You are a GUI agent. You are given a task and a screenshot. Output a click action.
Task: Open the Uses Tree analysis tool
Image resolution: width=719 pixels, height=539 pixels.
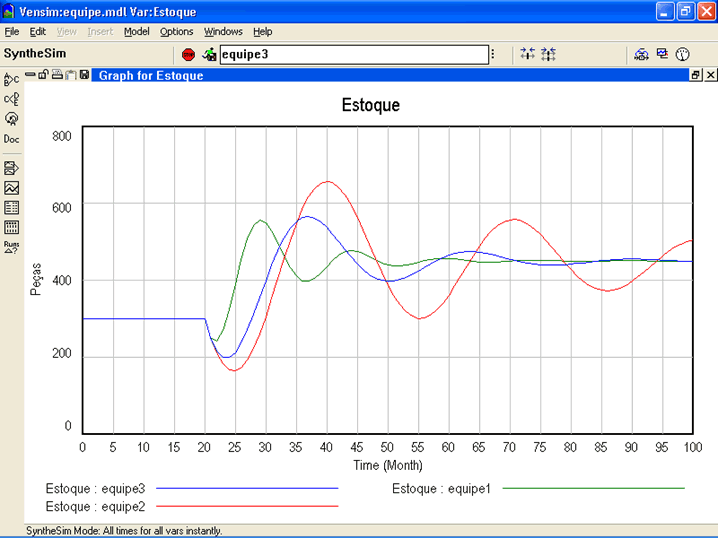12,99
